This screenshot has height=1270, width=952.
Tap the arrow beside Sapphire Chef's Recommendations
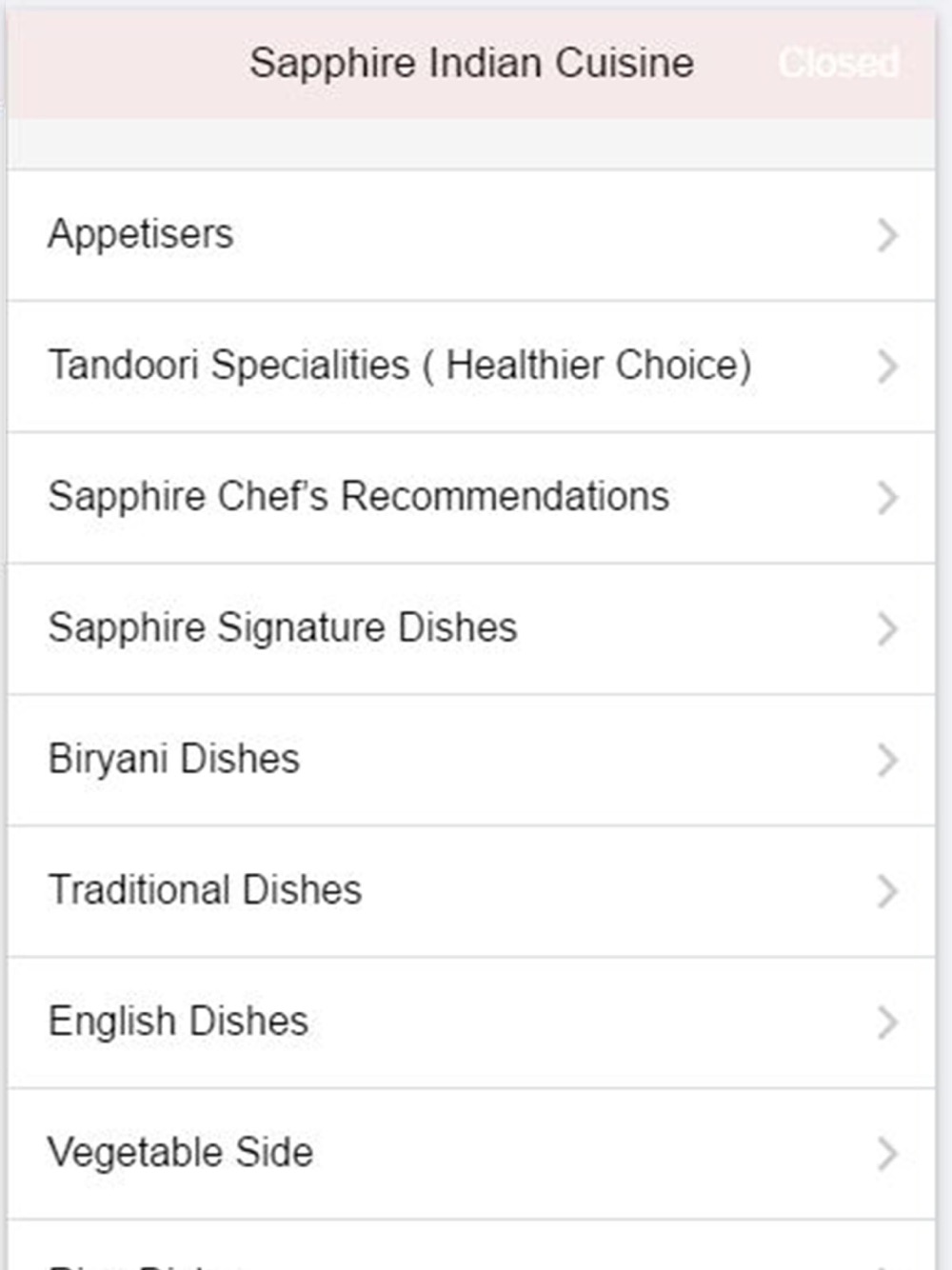click(x=887, y=498)
